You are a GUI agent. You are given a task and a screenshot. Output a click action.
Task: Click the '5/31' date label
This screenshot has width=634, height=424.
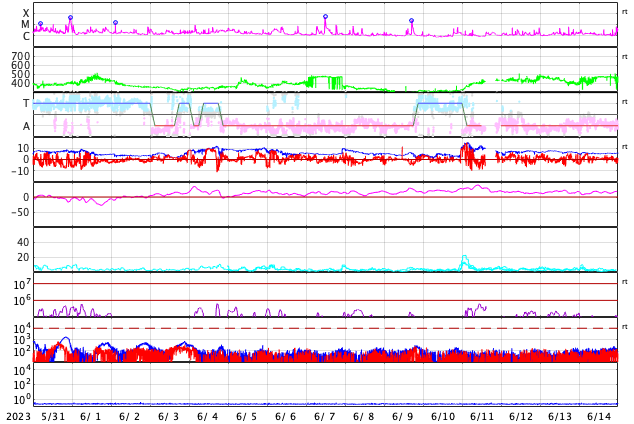(x=53, y=417)
